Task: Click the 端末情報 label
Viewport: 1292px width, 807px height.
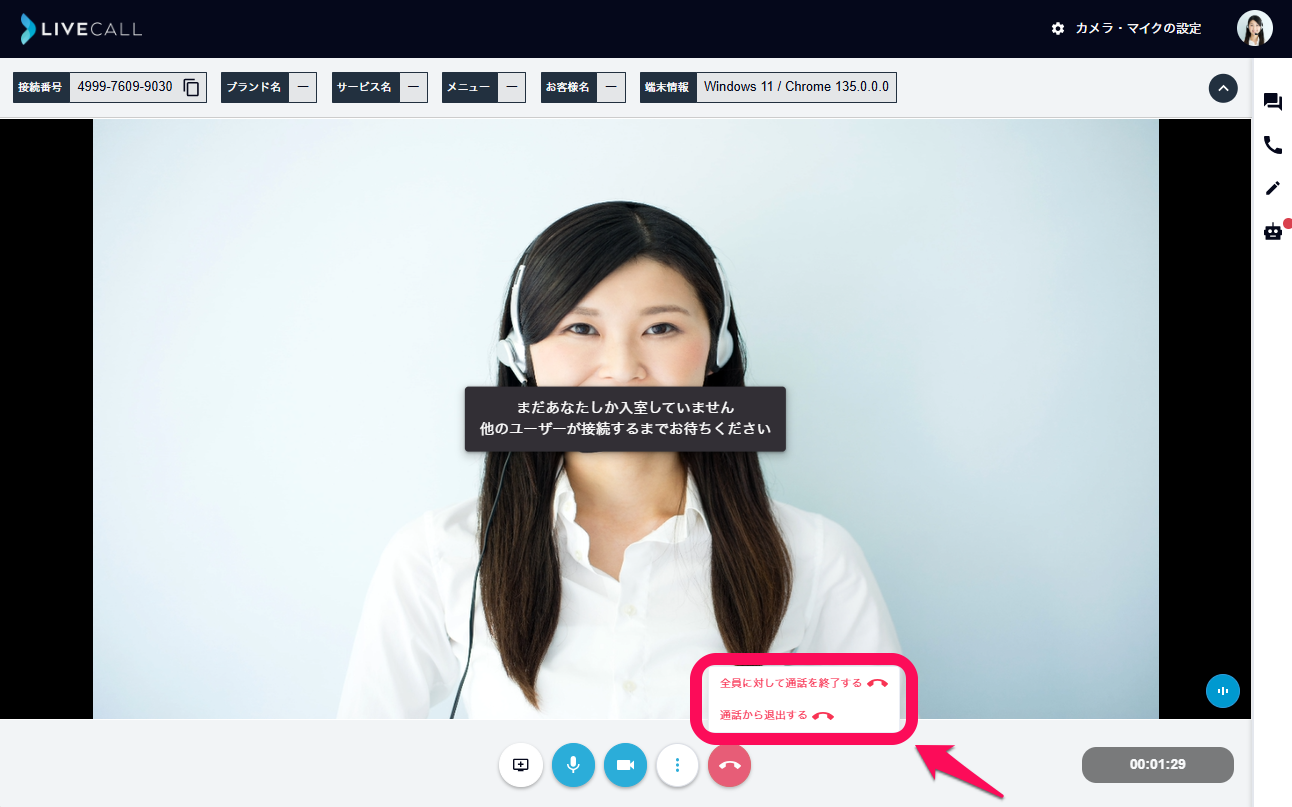Action: pos(668,87)
